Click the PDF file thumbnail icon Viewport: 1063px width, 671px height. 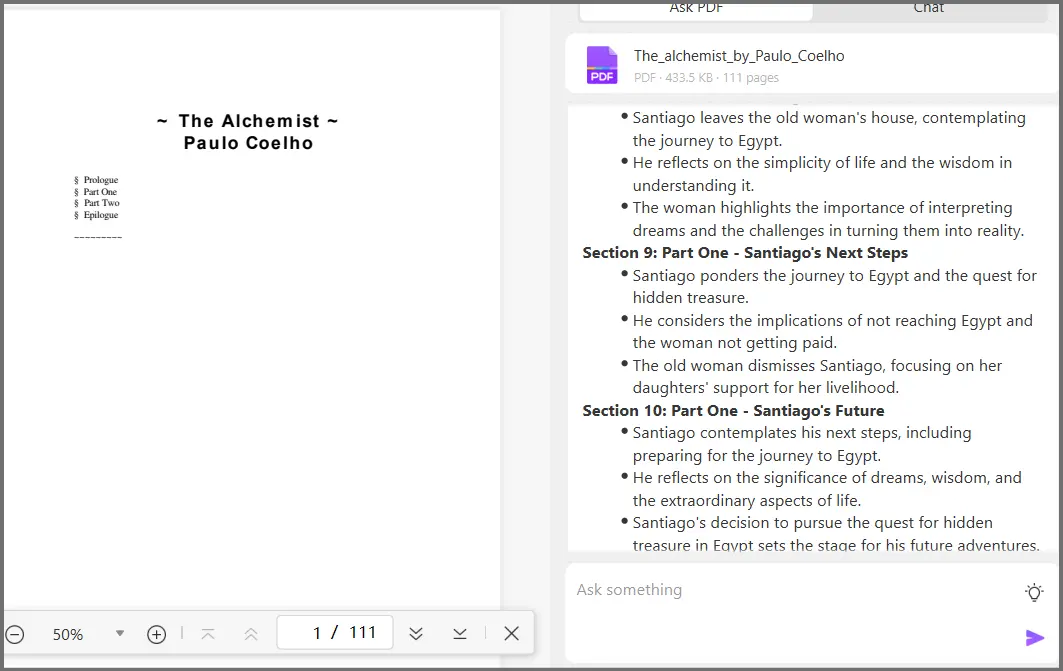pyautogui.click(x=602, y=64)
